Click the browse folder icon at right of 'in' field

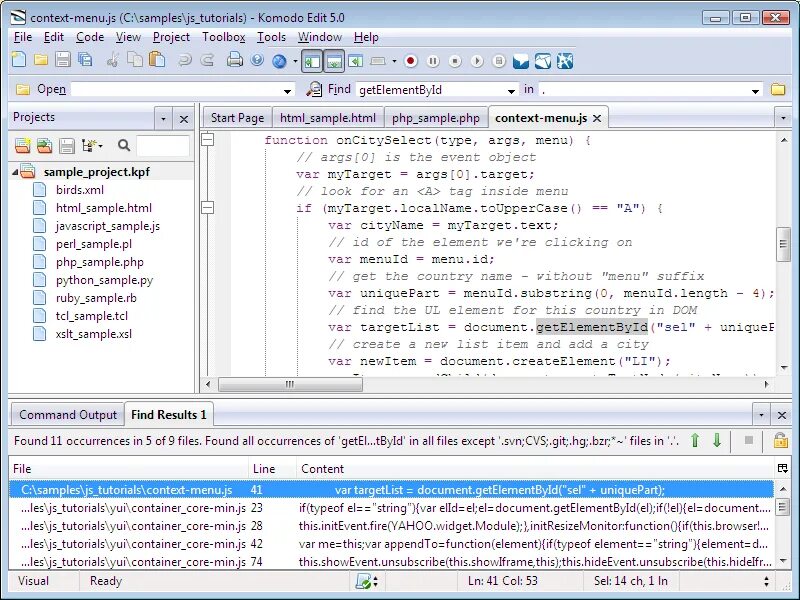coord(778,89)
